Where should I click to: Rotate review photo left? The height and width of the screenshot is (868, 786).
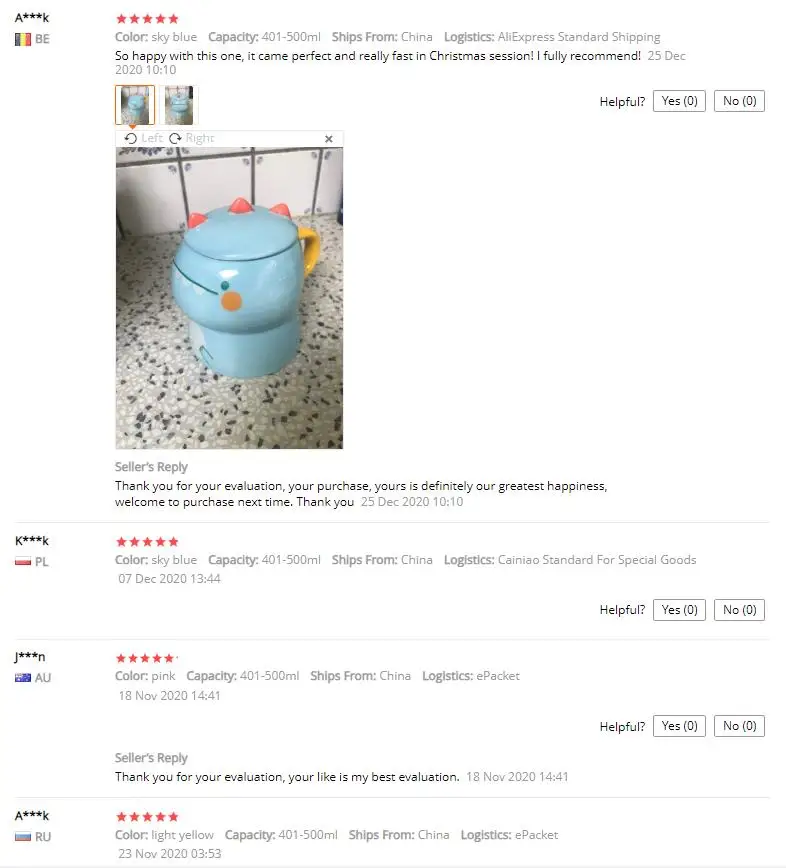pyautogui.click(x=143, y=138)
